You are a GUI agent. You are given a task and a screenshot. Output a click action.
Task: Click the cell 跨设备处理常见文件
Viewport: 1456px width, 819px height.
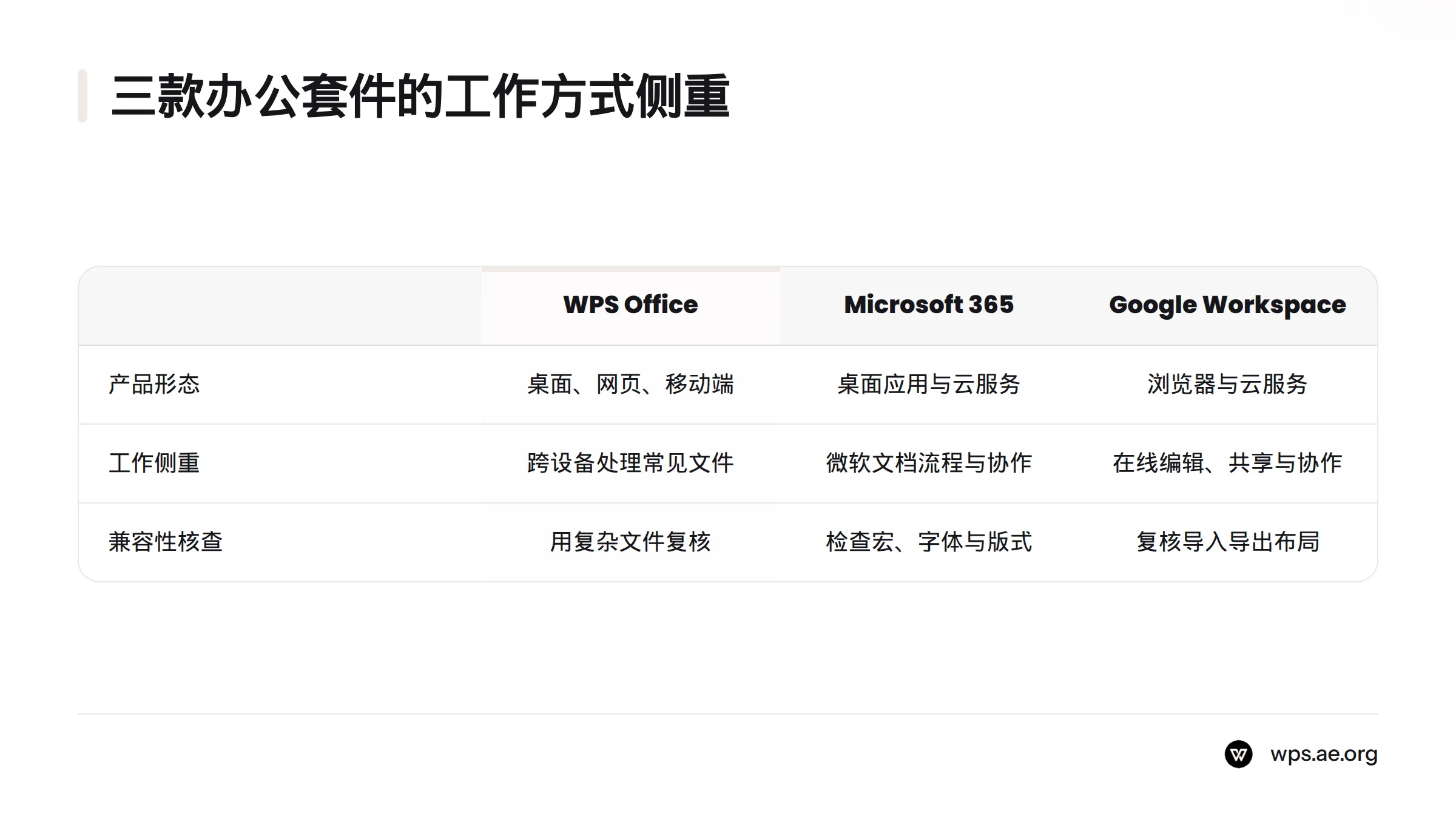(631, 463)
